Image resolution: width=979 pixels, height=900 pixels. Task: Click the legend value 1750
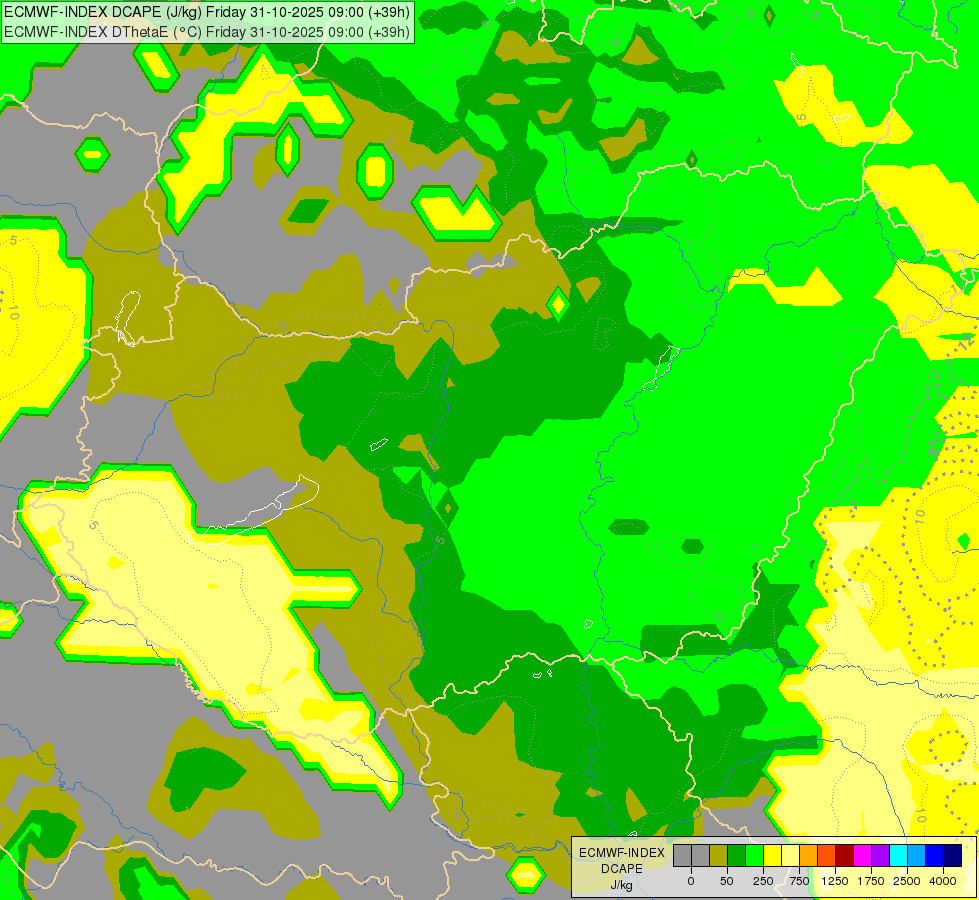point(871,881)
